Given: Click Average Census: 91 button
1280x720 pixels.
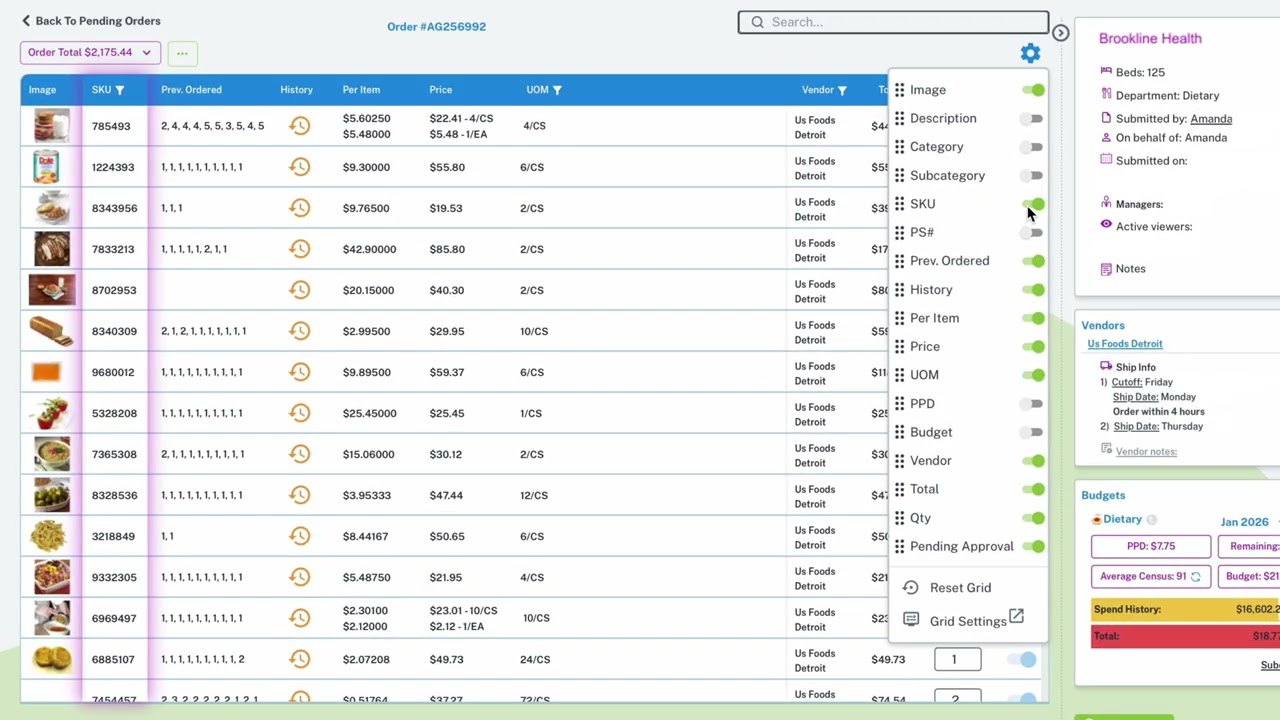Looking at the screenshot, I should click(1151, 577).
